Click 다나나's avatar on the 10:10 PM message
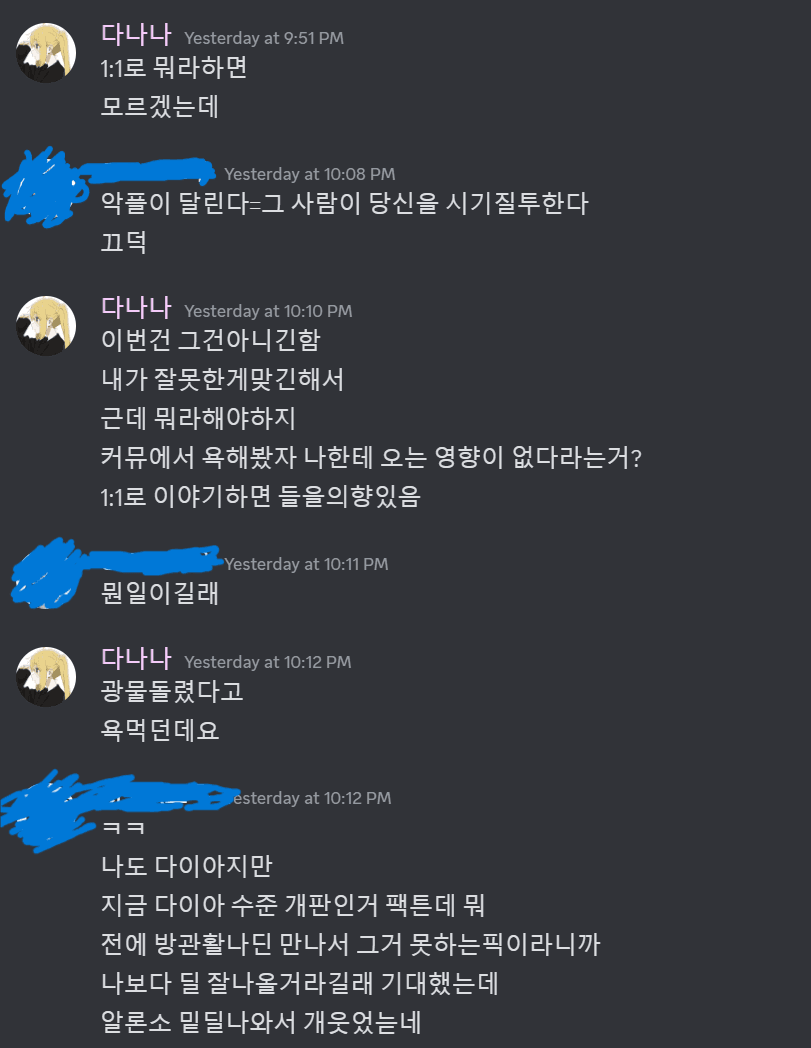811x1048 pixels. pos(46,326)
